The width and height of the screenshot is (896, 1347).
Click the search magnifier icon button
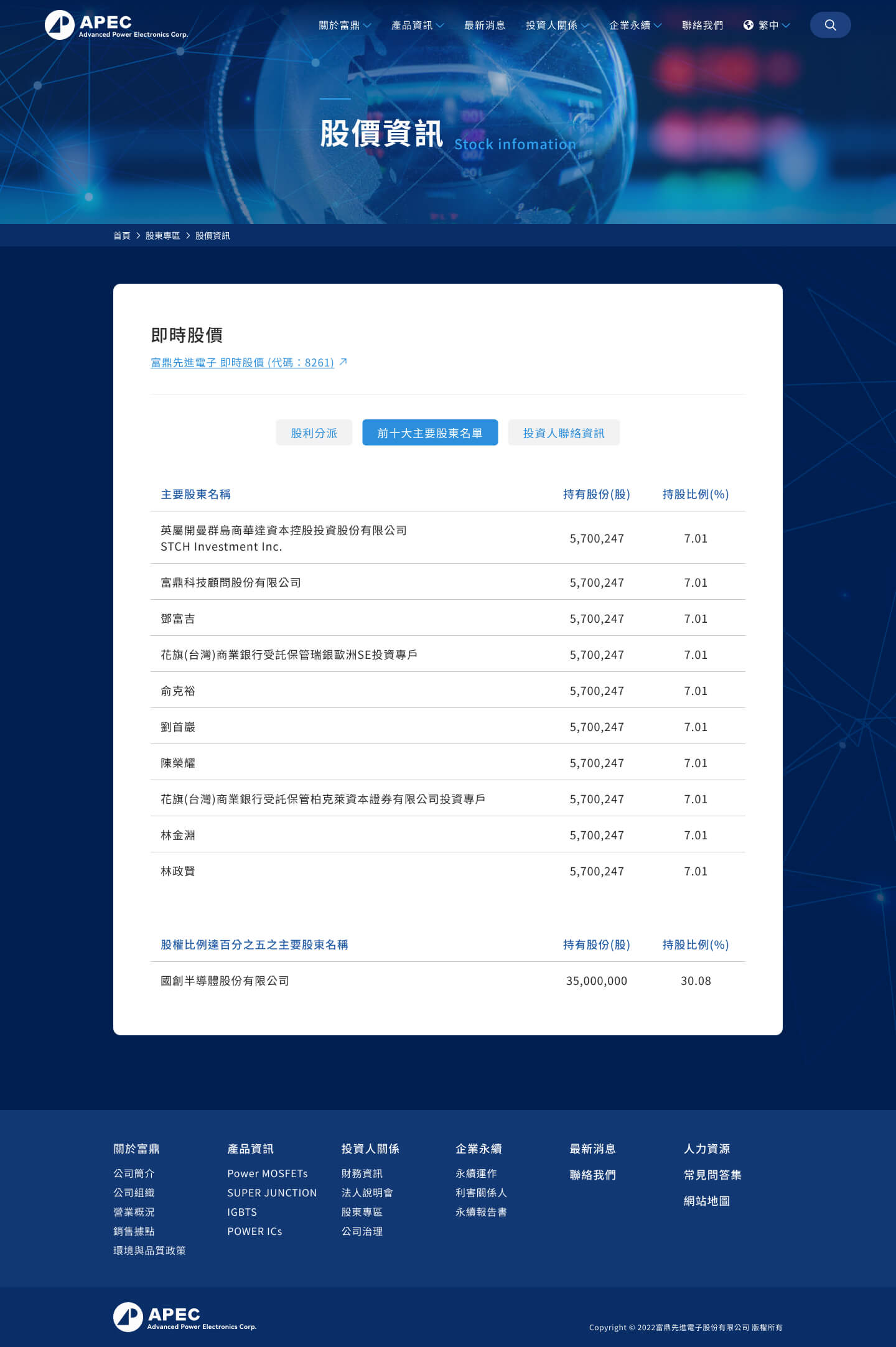(x=830, y=25)
